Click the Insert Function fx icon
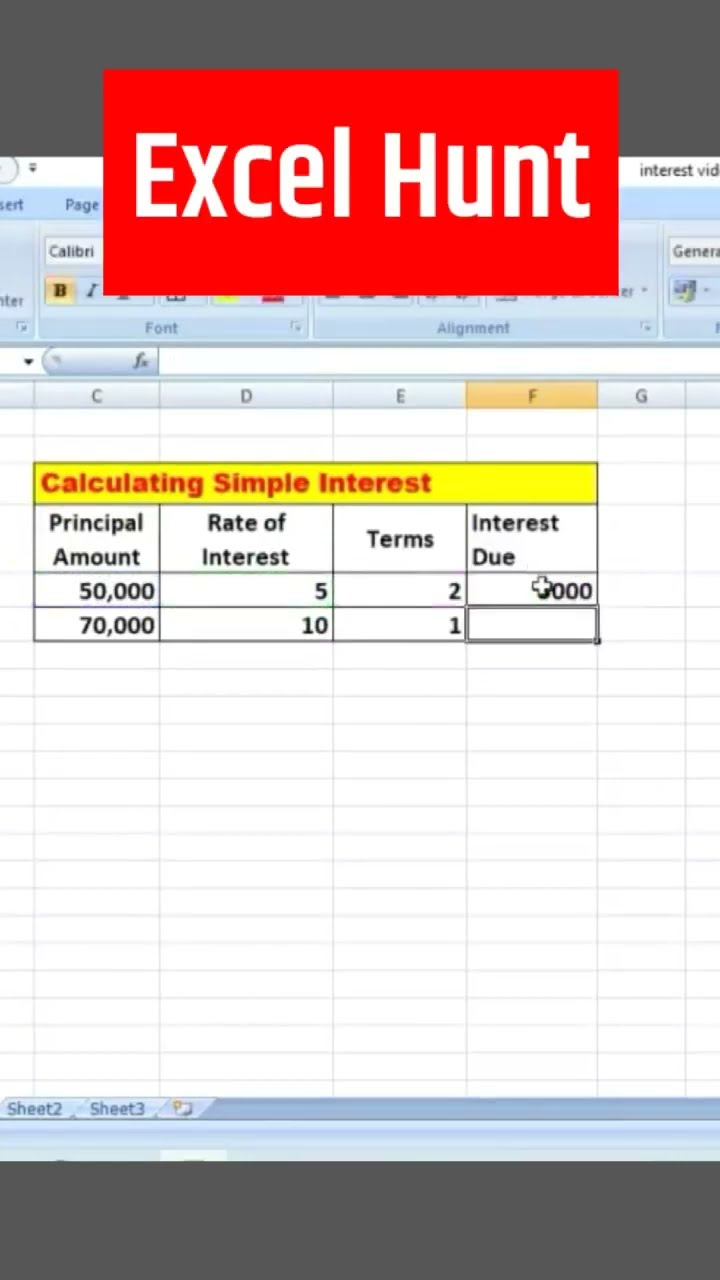This screenshot has width=720, height=1280. point(142,362)
